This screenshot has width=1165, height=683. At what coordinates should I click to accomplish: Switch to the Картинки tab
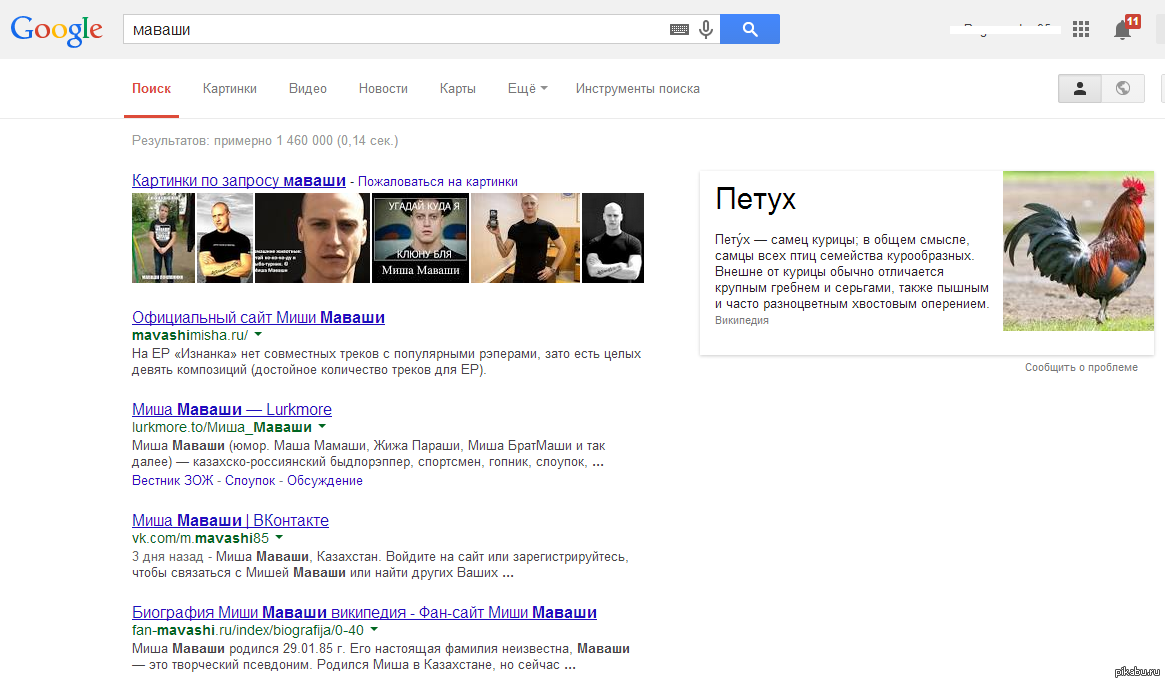click(229, 88)
